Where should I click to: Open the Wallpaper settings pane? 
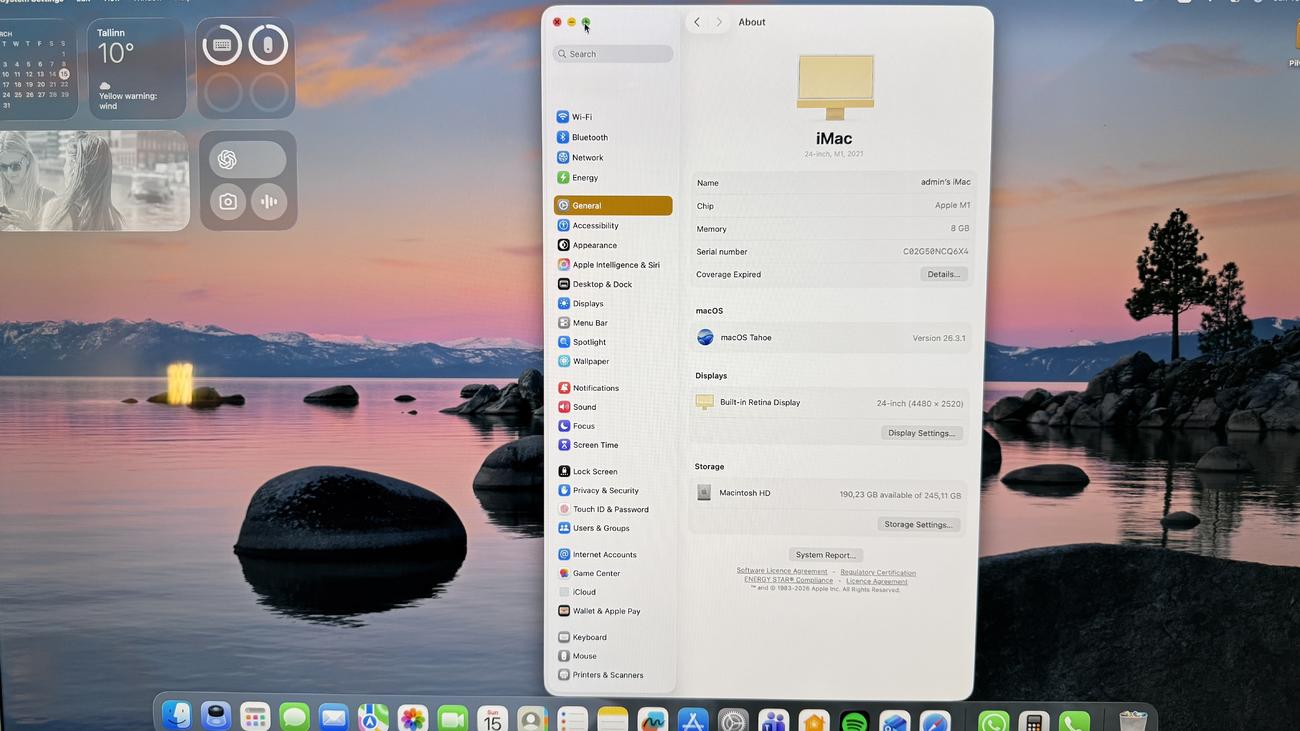click(590, 361)
